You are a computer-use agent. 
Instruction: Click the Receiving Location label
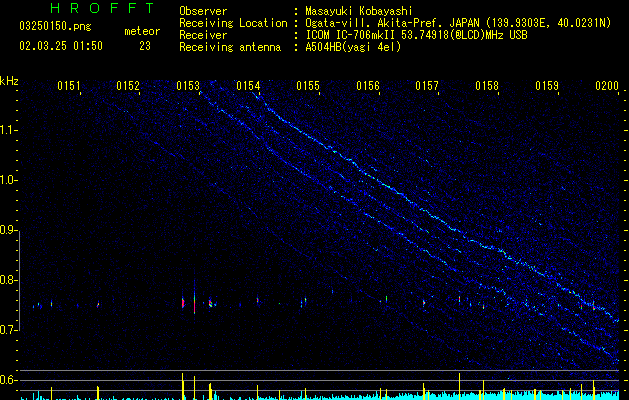coord(233,23)
